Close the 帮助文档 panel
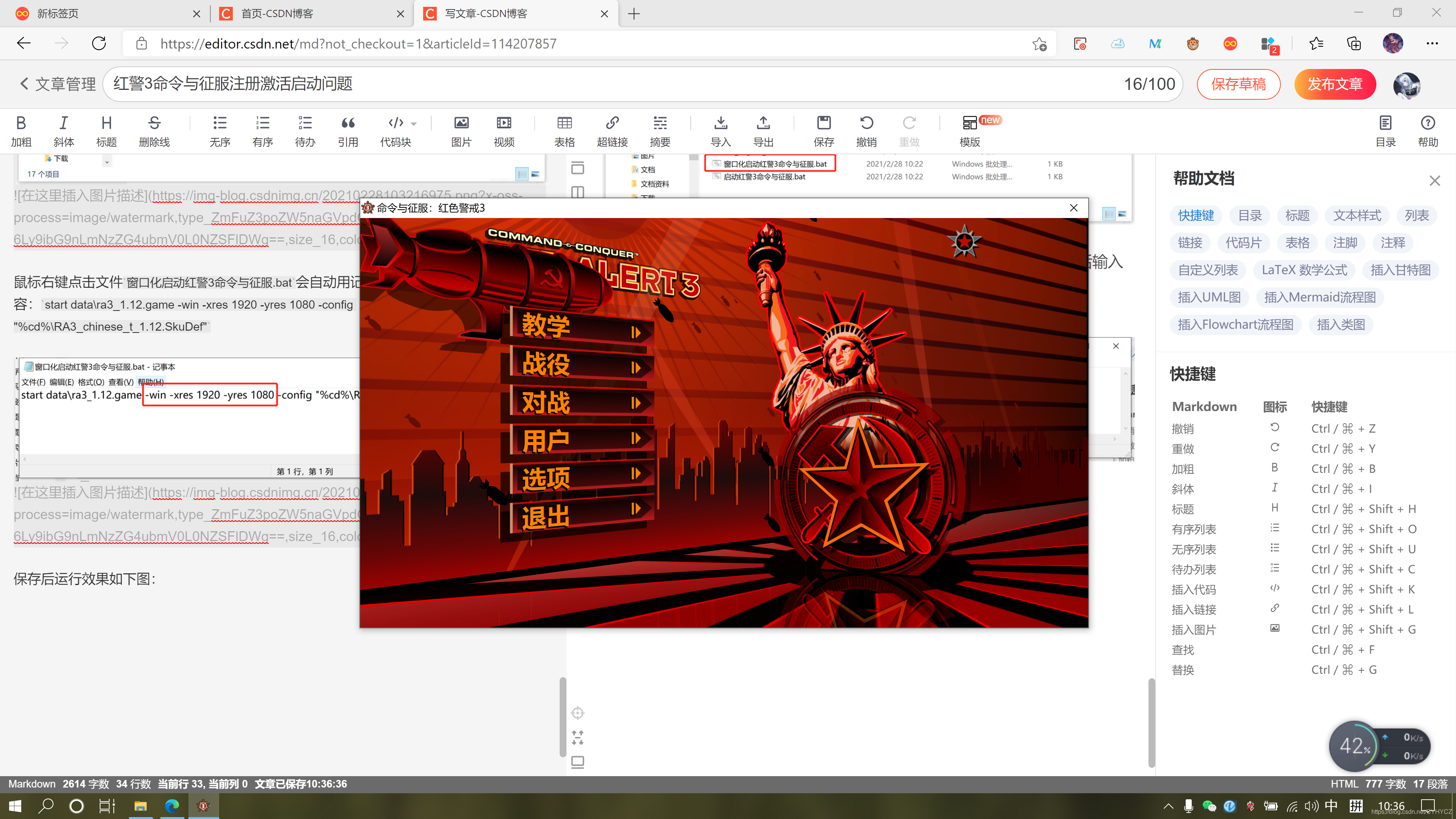Viewport: 1456px width, 819px height. (x=1434, y=181)
